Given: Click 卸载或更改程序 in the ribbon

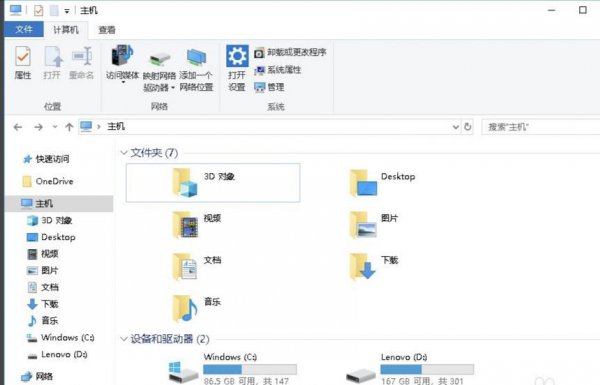Looking at the screenshot, I should click(x=291, y=52).
